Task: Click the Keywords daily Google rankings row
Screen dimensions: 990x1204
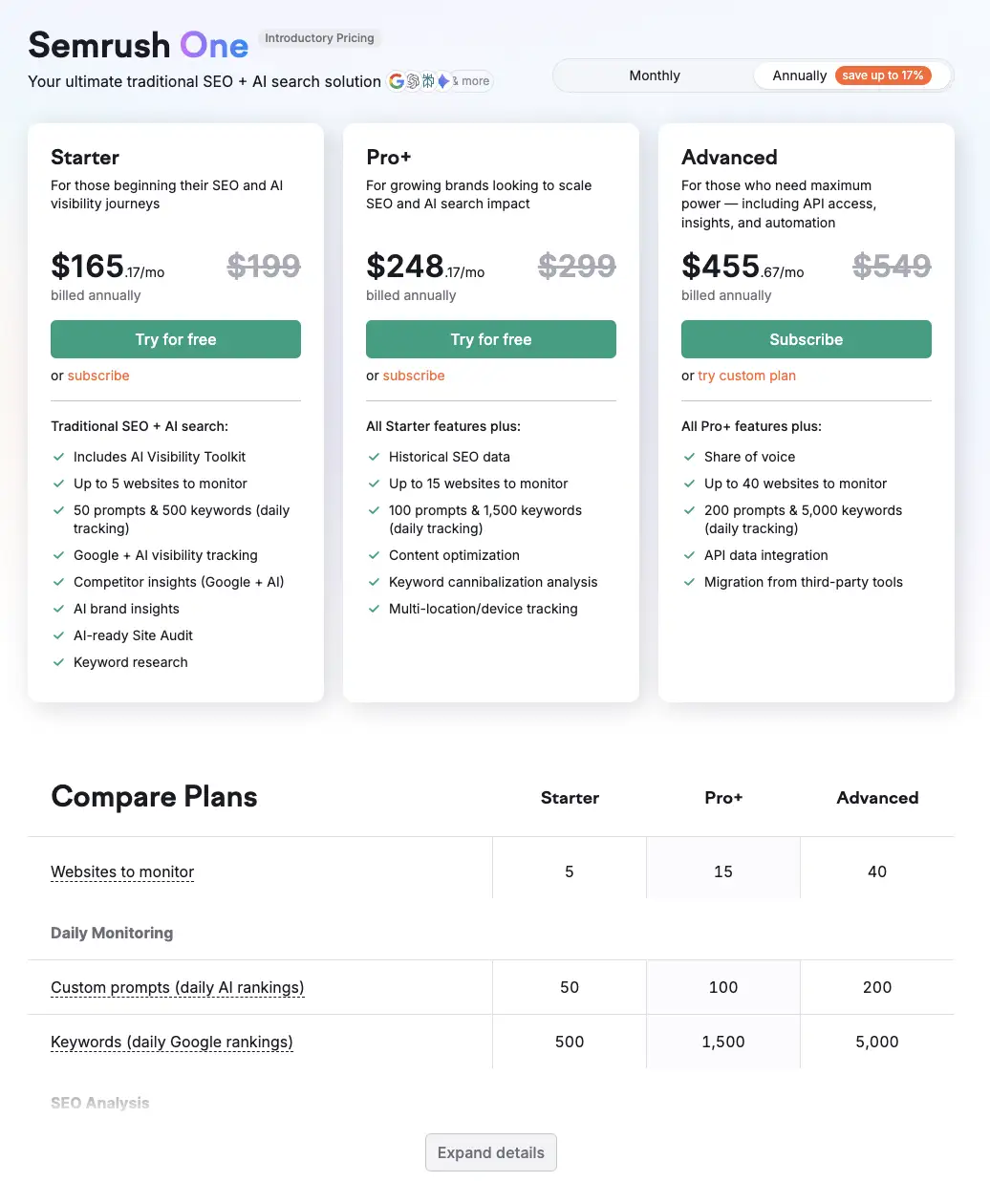Action: [x=172, y=1042]
